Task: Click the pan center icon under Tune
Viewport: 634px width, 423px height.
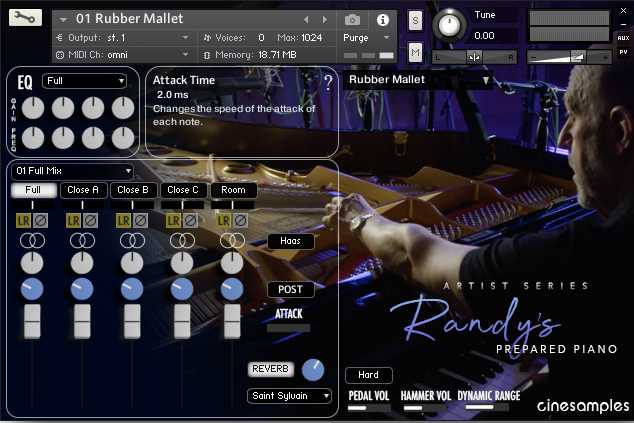Action: pyautogui.click(x=474, y=57)
